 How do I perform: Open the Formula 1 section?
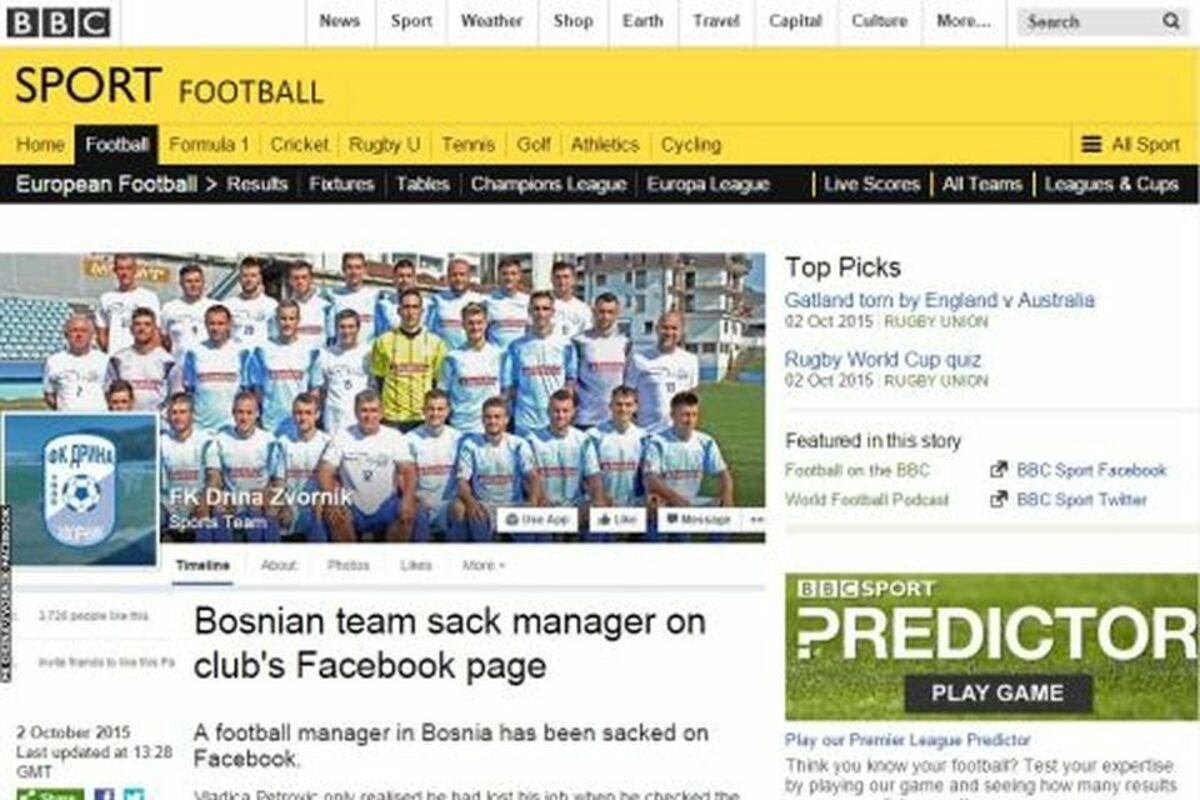tap(209, 144)
